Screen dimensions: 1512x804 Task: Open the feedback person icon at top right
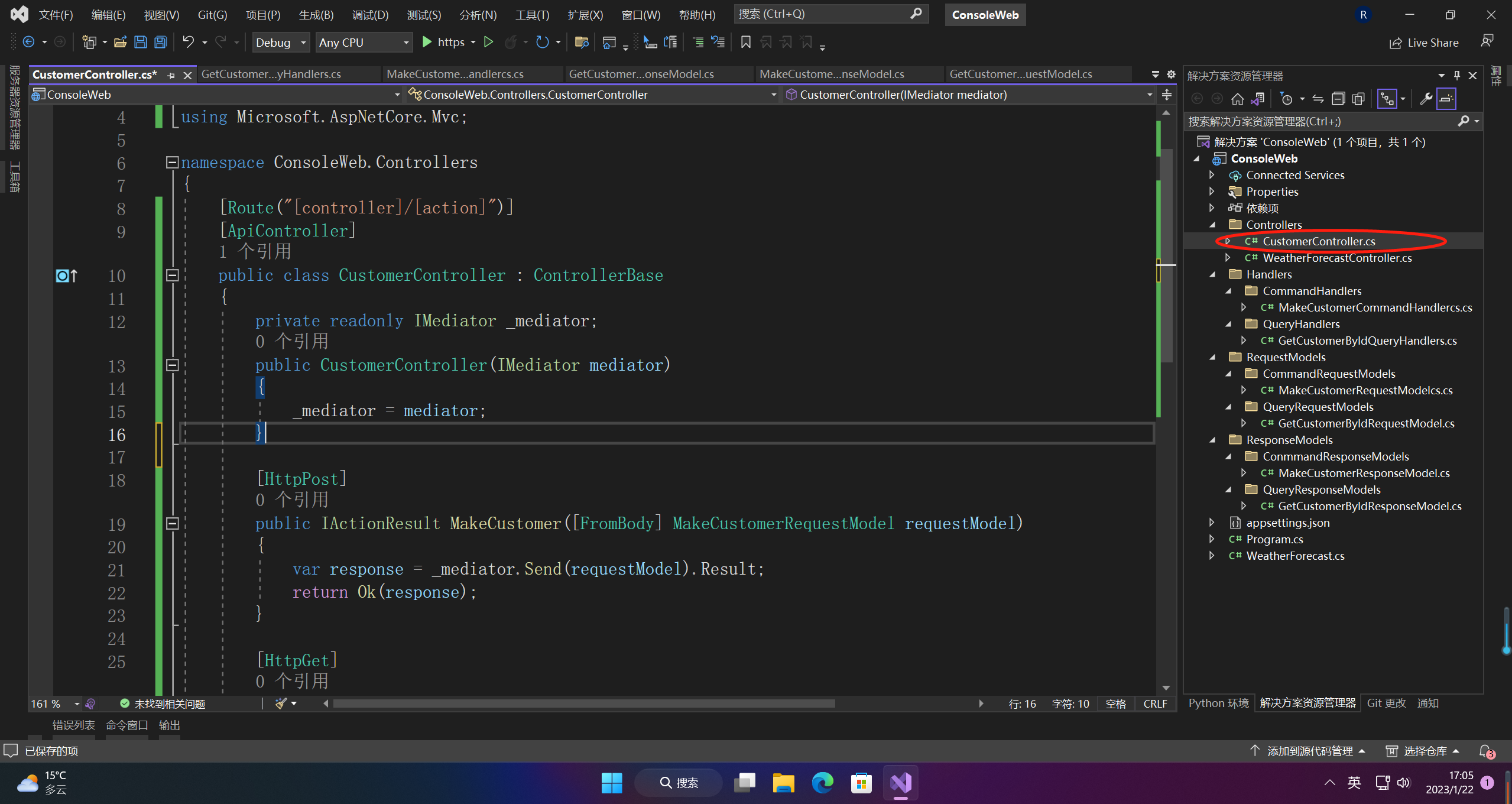(1487, 41)
